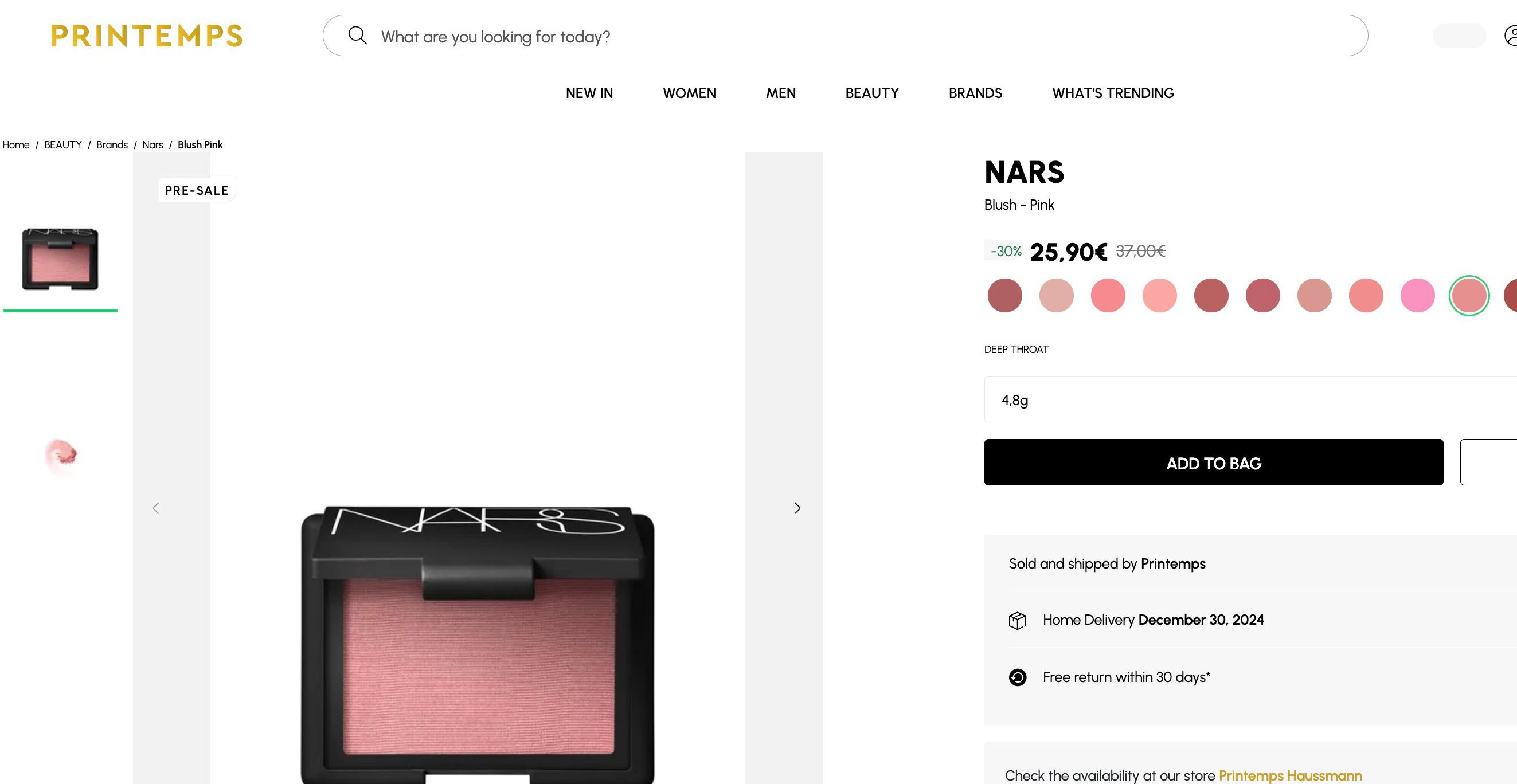Pick the currently selected Deep Throat swatch
Screen dimensions: 1517x784
tap(1469, 296)
